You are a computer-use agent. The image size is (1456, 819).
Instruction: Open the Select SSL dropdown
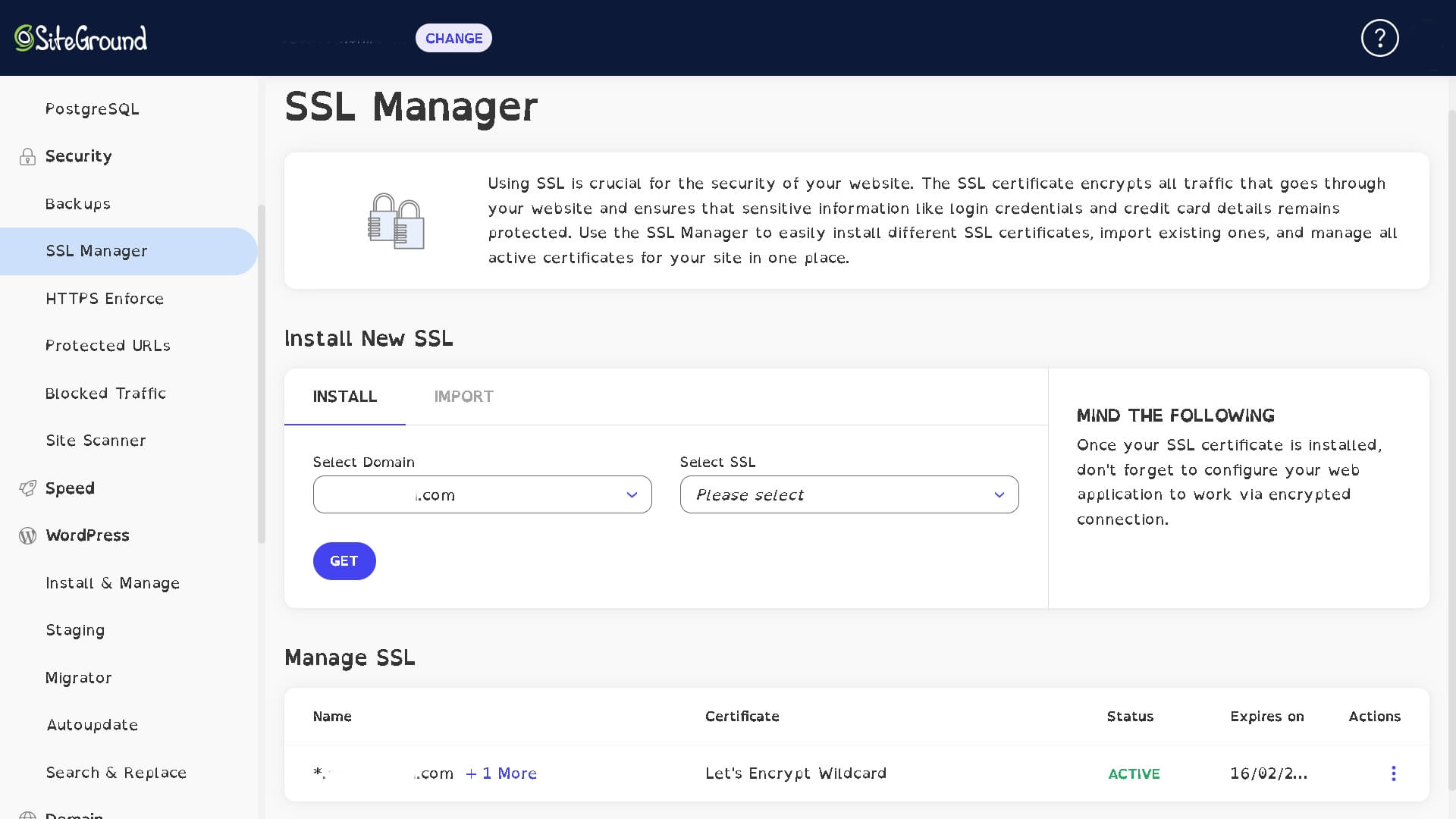click(x=849, y=494)
